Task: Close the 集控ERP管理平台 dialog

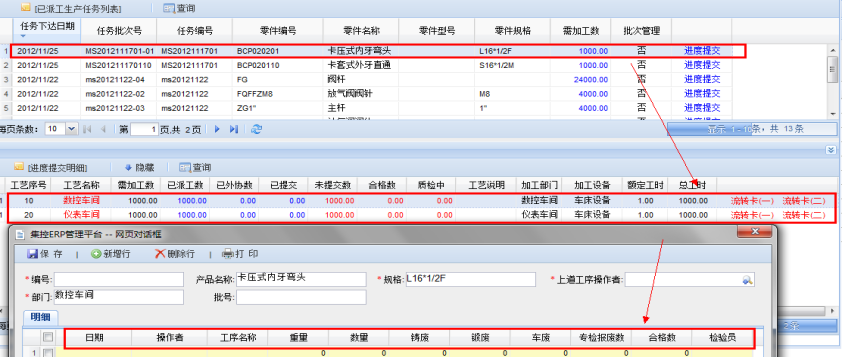Action: coord(754,232)
